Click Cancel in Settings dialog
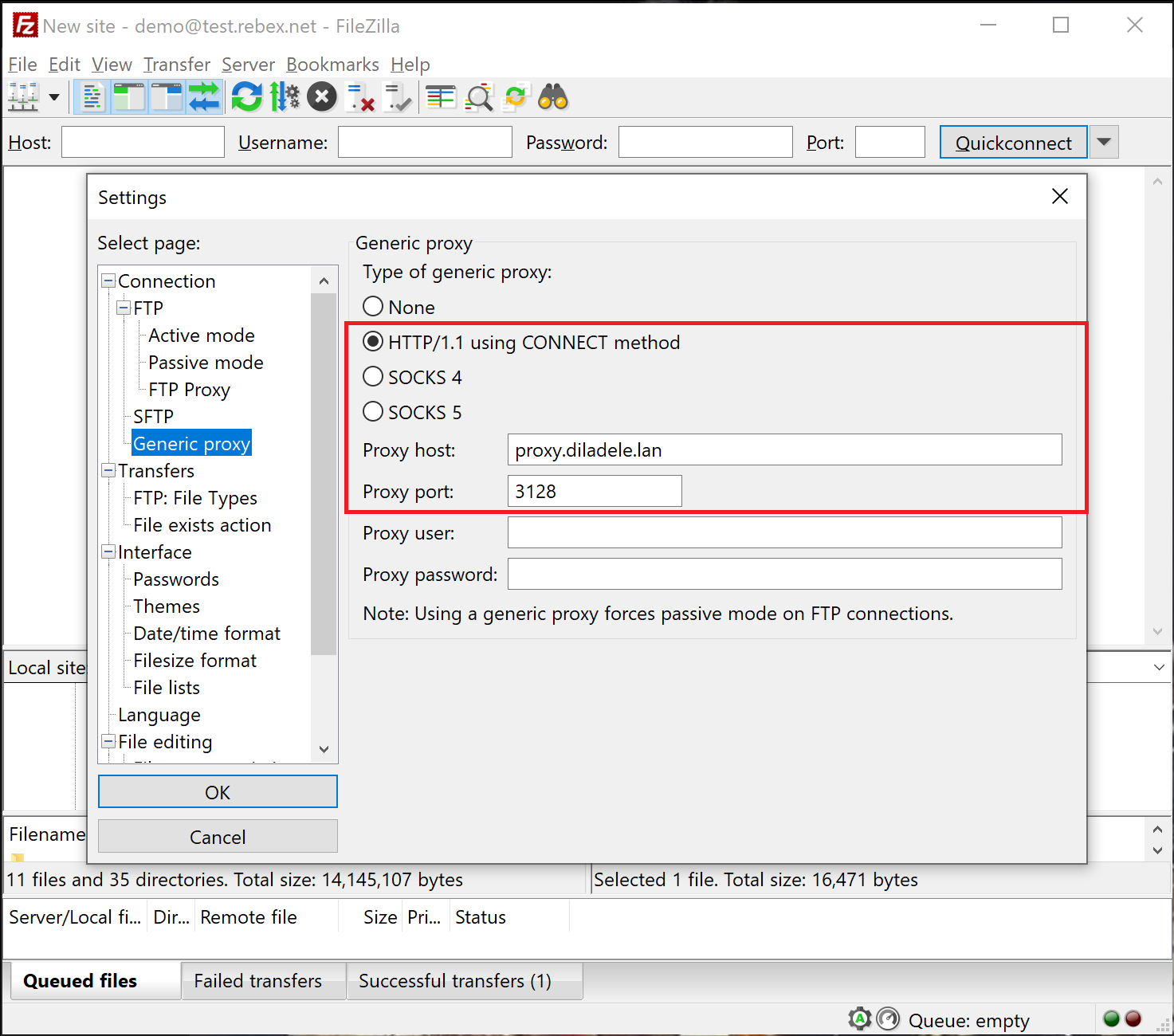 [218, 837]
